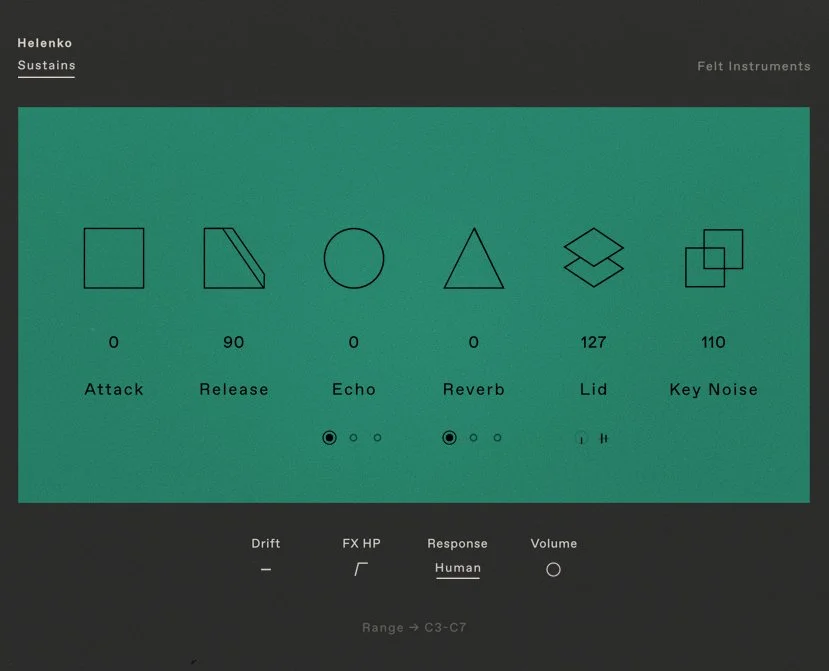Click the Key Noise value 110
The width and height of the screenshot is (829, 671).
point(713,342)
